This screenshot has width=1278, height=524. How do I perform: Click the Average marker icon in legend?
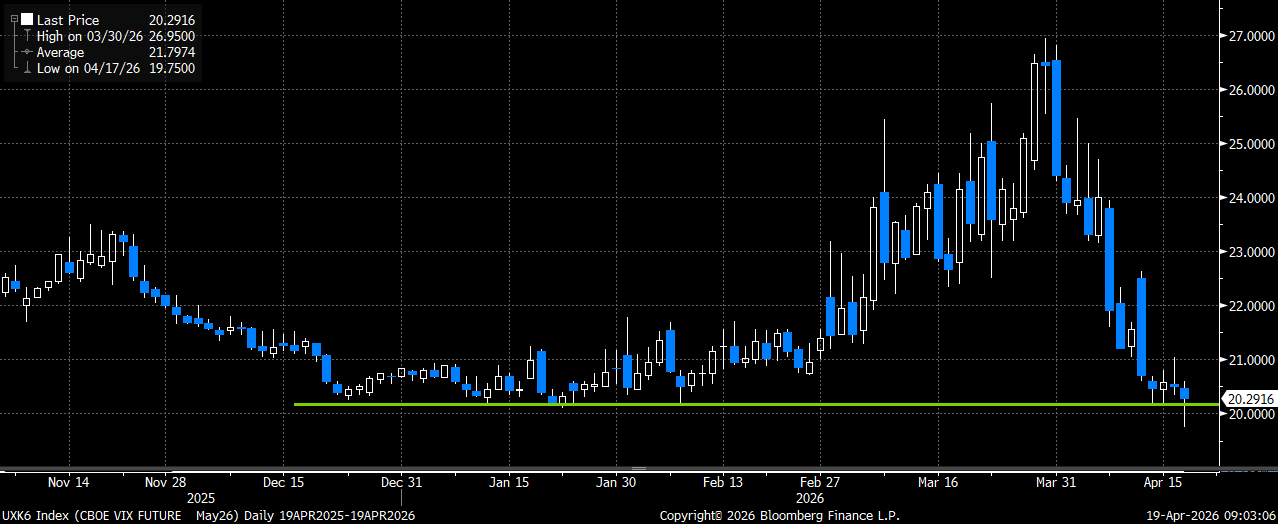pos(26,52)
